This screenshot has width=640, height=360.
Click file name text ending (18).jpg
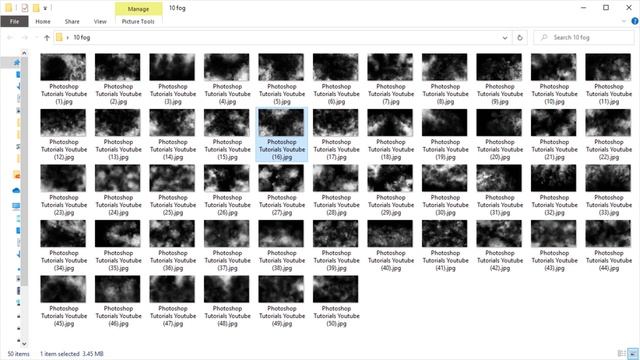point(391,149)
